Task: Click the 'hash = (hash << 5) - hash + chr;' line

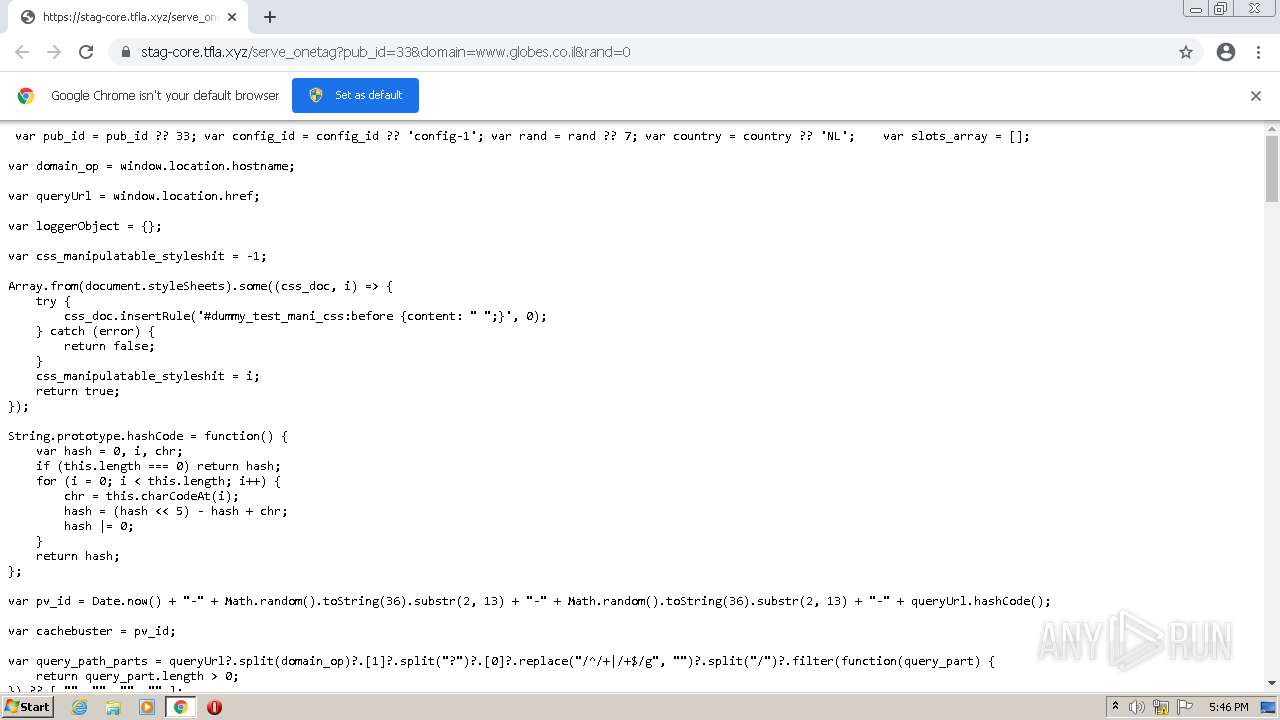Action: tap(176, 511)
